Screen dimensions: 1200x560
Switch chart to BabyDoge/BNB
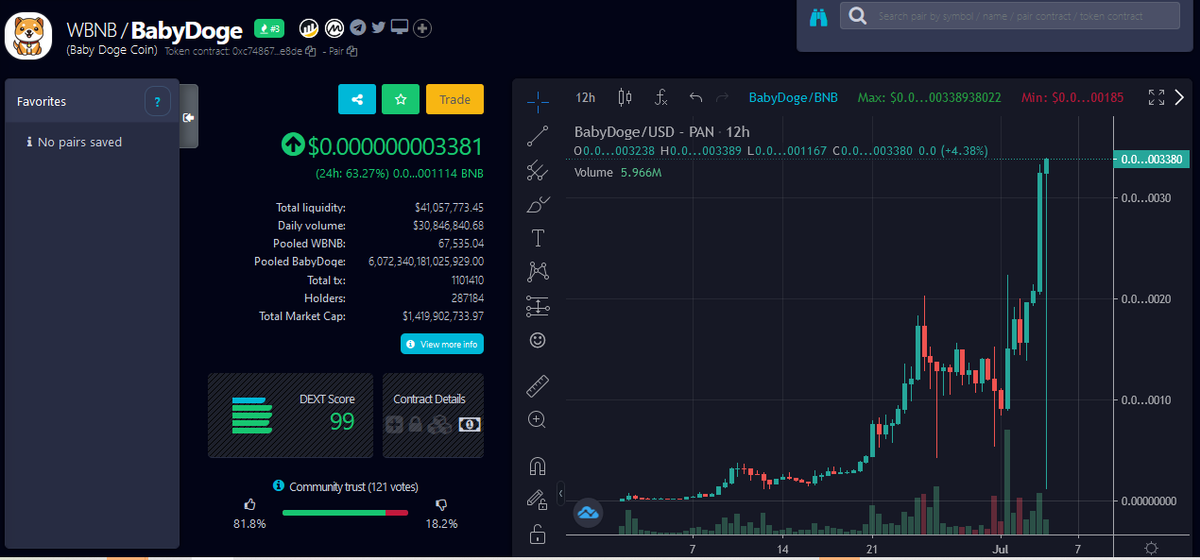click(793, 97)
